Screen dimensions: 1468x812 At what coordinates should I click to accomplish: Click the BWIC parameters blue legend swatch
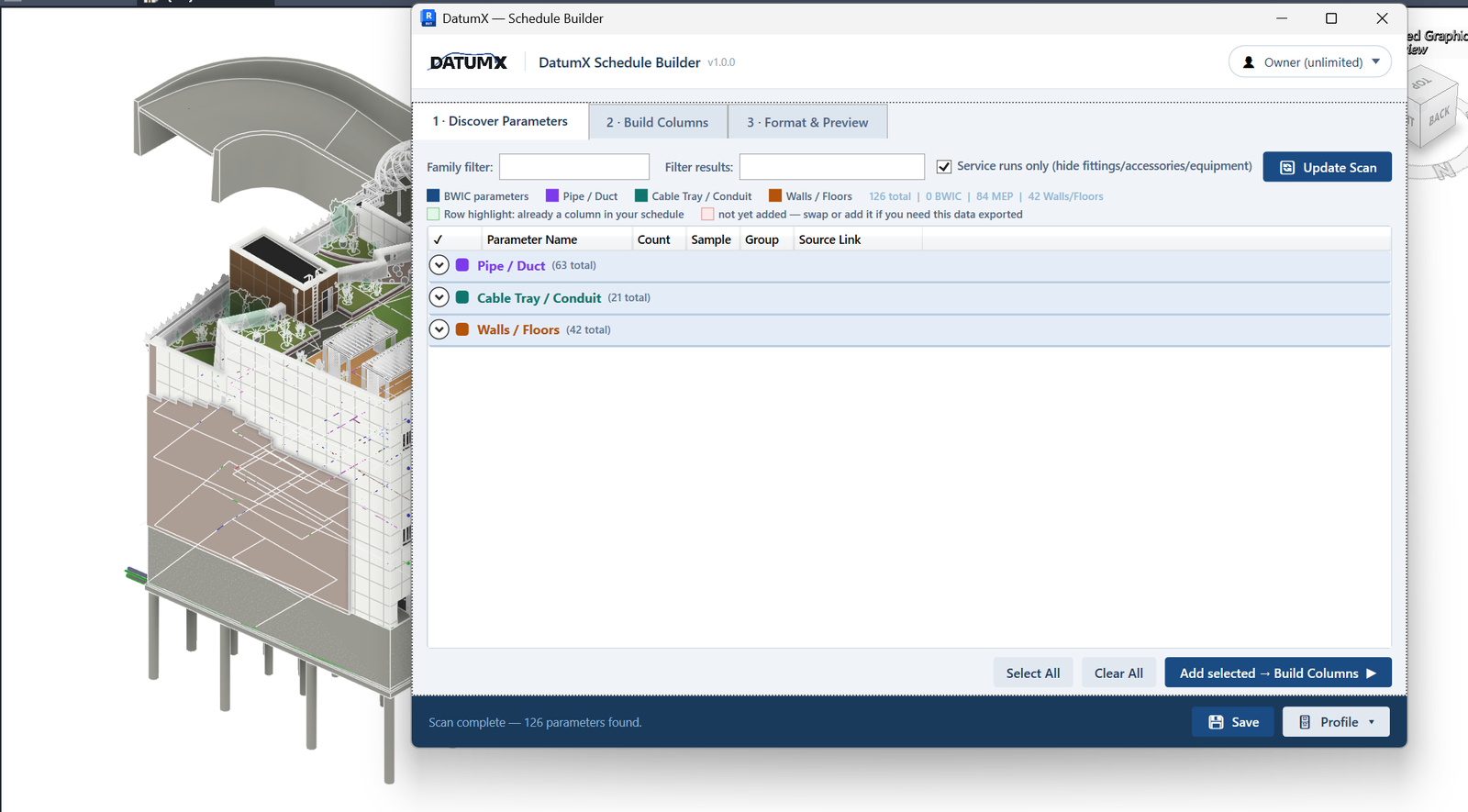[433, 195]
